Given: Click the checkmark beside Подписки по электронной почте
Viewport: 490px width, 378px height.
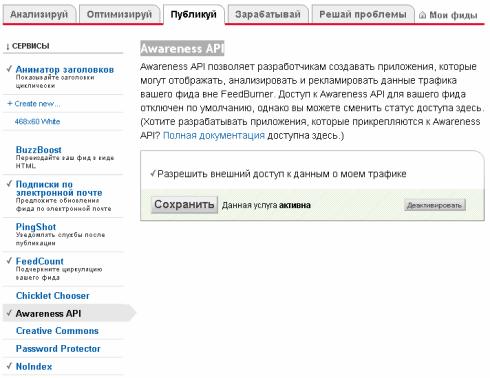Looking at the screenshot, I should pyautogui.click(x=9, y=184).
